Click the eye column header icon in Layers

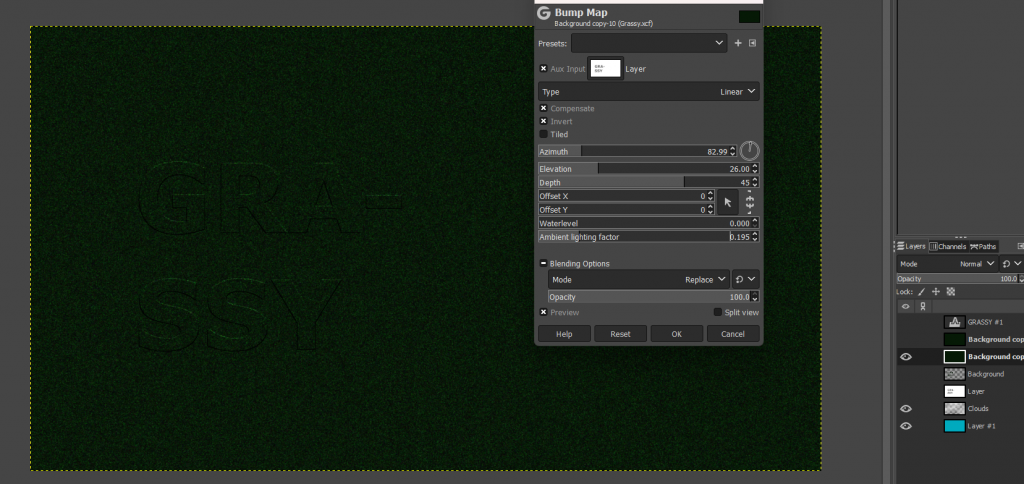coord(906,306)
